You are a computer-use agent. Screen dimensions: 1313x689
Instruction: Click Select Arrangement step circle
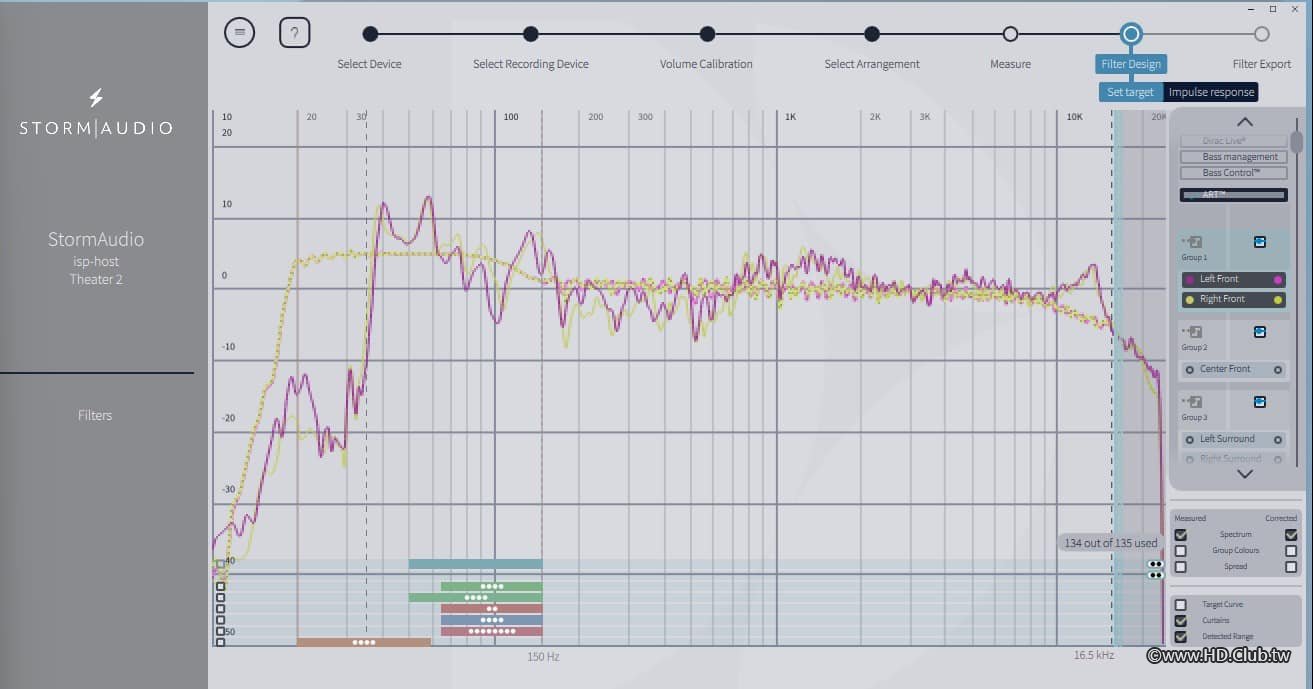coord(872,34)
